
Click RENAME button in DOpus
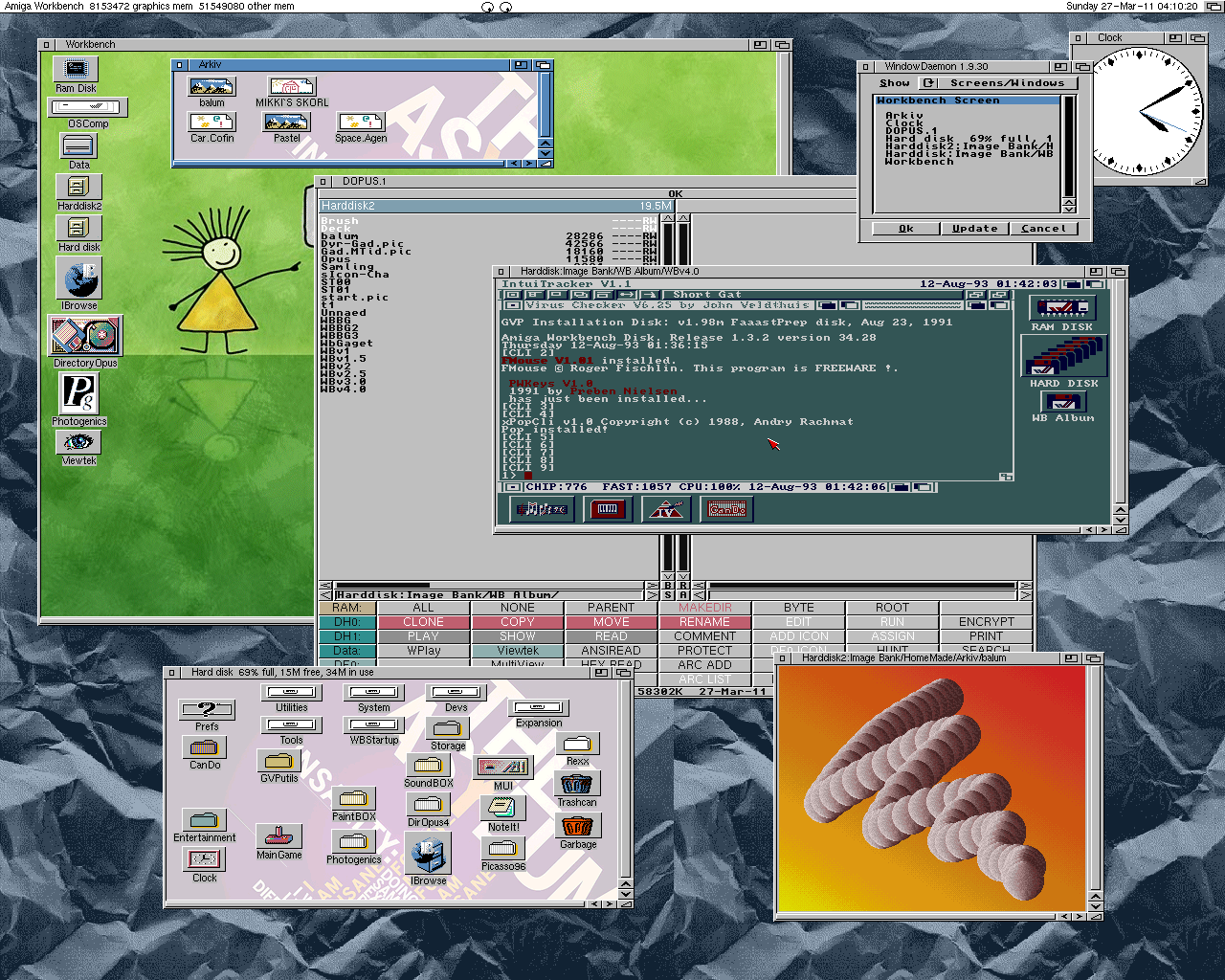(x=704, y=622)
